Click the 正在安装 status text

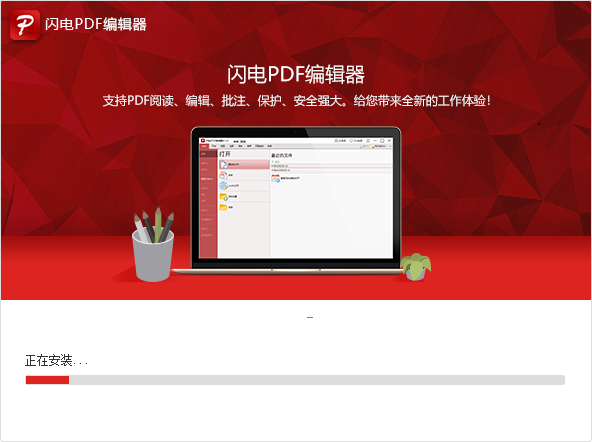tap(56, 360)
